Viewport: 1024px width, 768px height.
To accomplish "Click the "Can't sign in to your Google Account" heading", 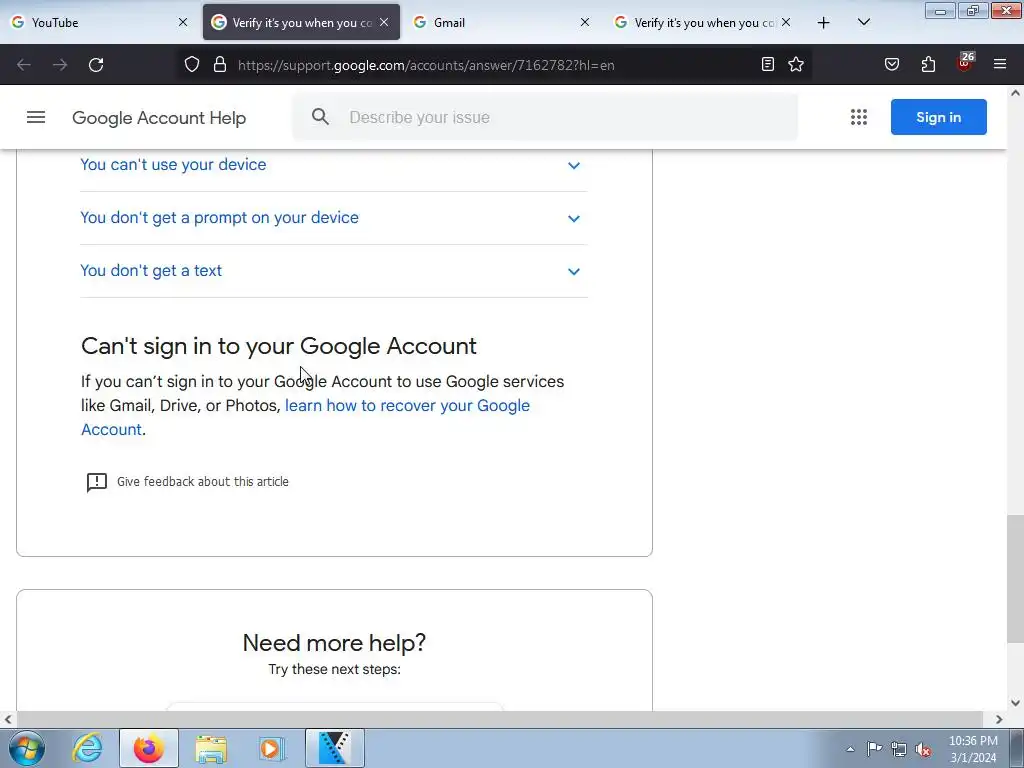I will pos(279,346).
